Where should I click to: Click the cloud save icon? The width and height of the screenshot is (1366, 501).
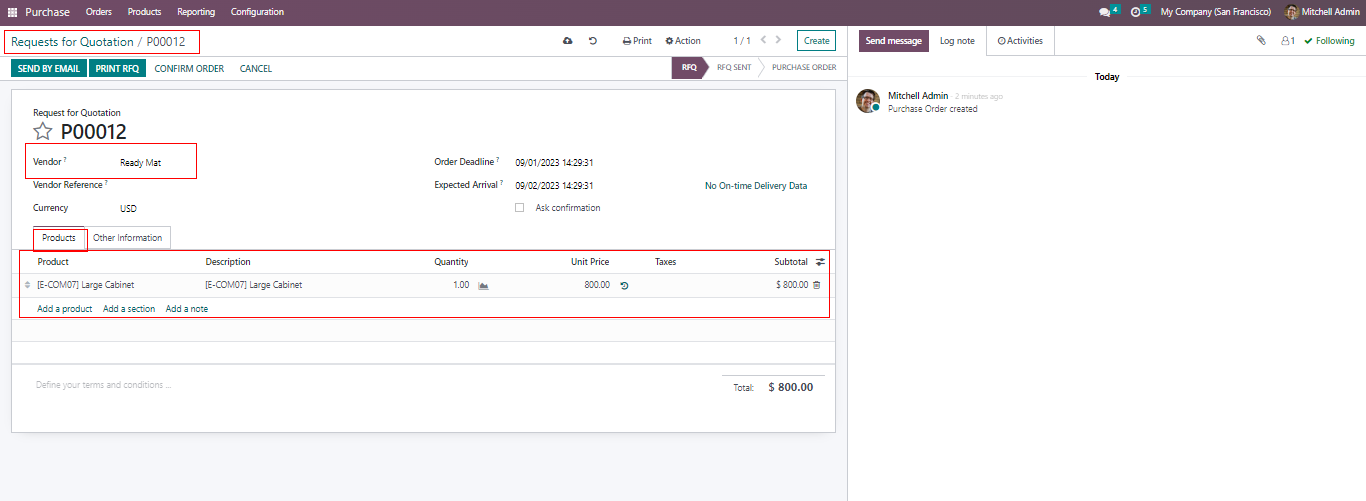tap(568, 41)
